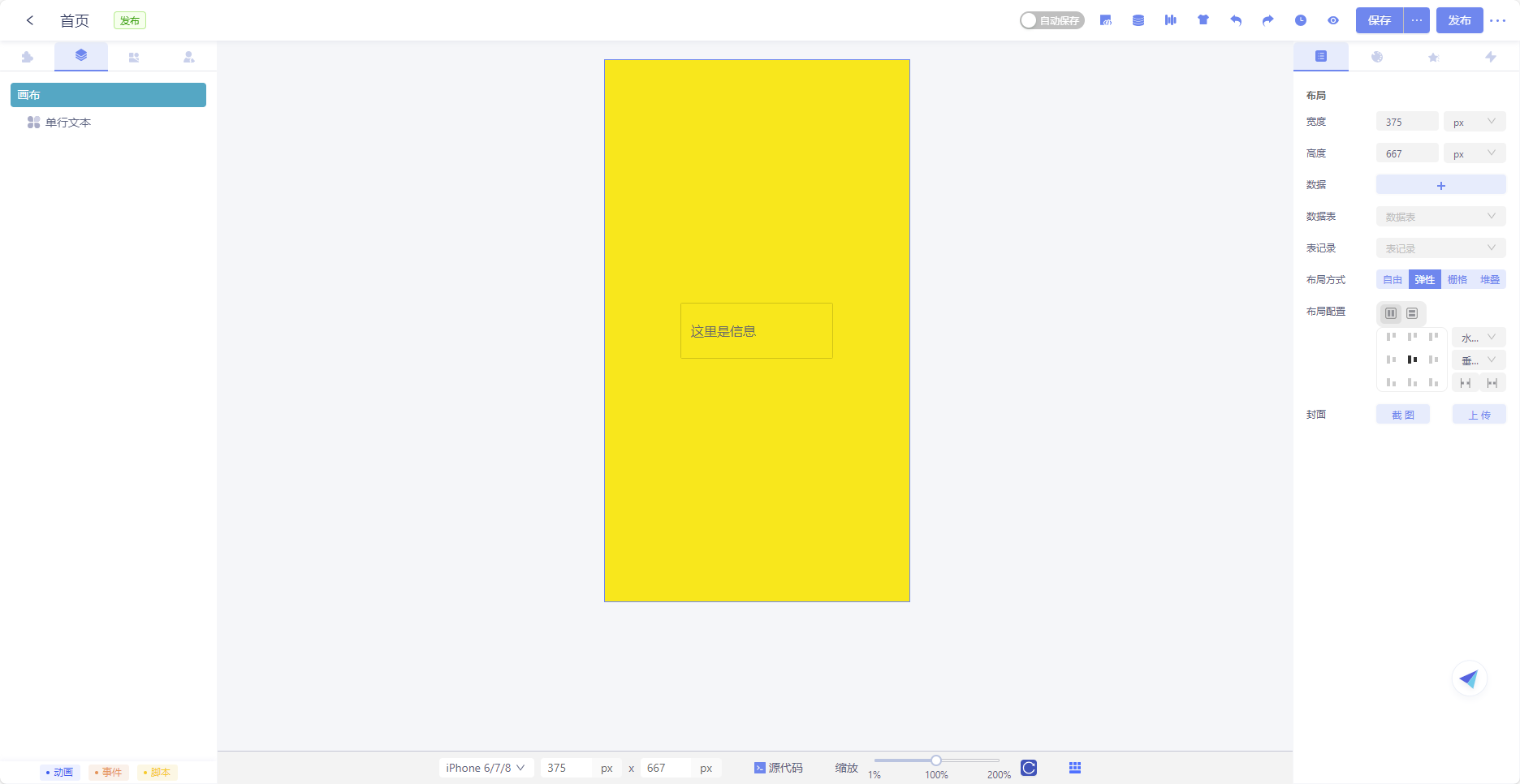Click the 上传 upload cover button
The image size is (1520, 784).
pos(1479,415)
